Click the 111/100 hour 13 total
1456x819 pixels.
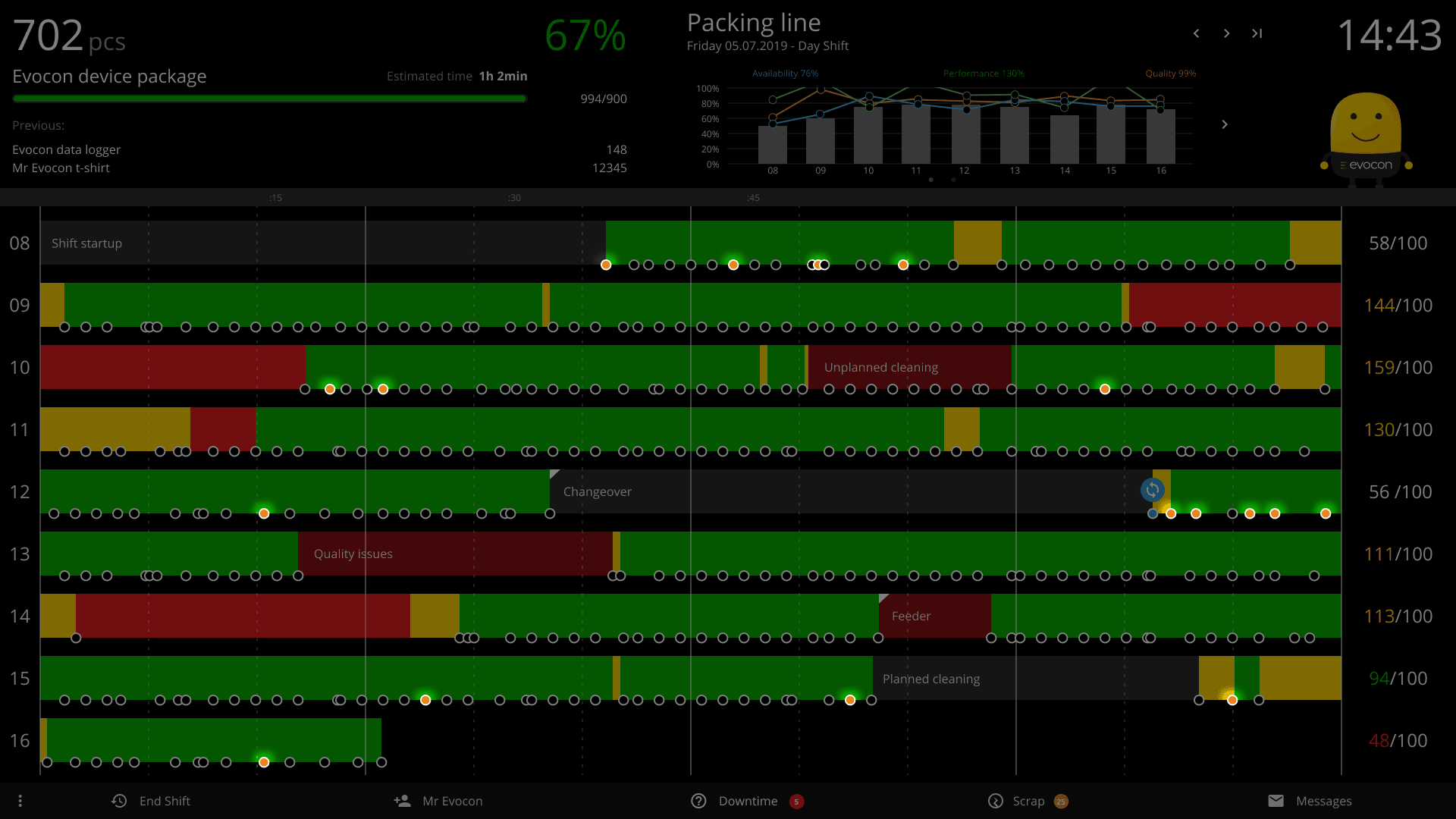pos(1398,554)
